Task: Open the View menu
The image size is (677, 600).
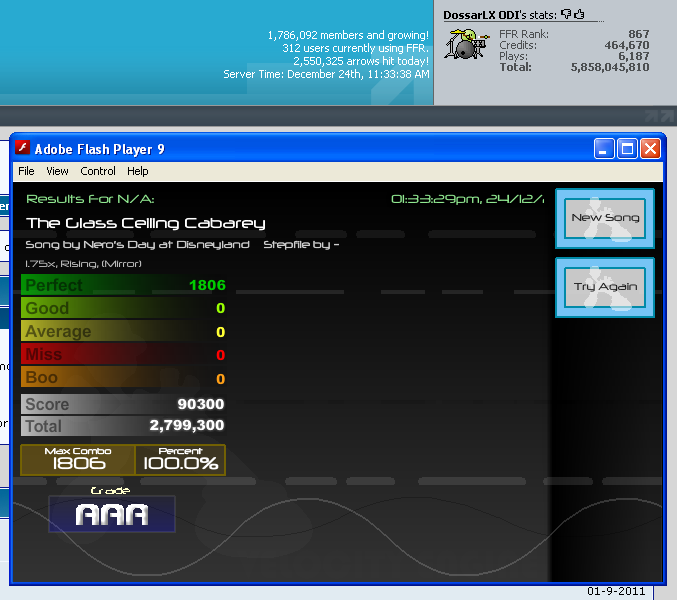Action: click(x=57, y=171)
